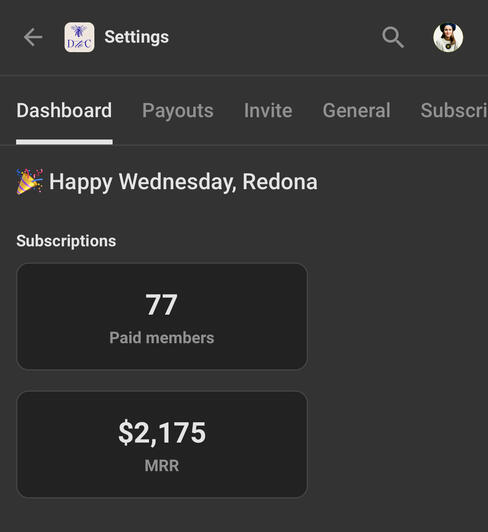
Task: Click the Subscriptions section heading
Action: click(x=66, y=241)
